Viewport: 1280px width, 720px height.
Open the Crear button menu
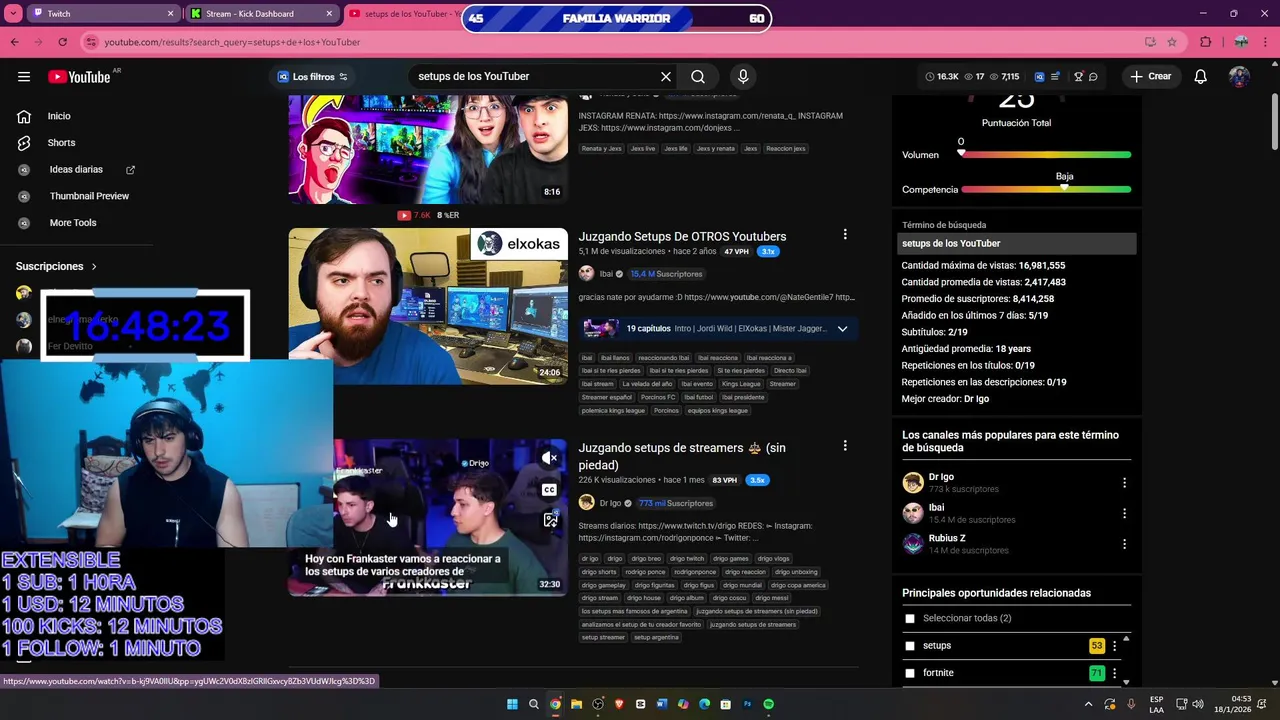(1150, 76)
